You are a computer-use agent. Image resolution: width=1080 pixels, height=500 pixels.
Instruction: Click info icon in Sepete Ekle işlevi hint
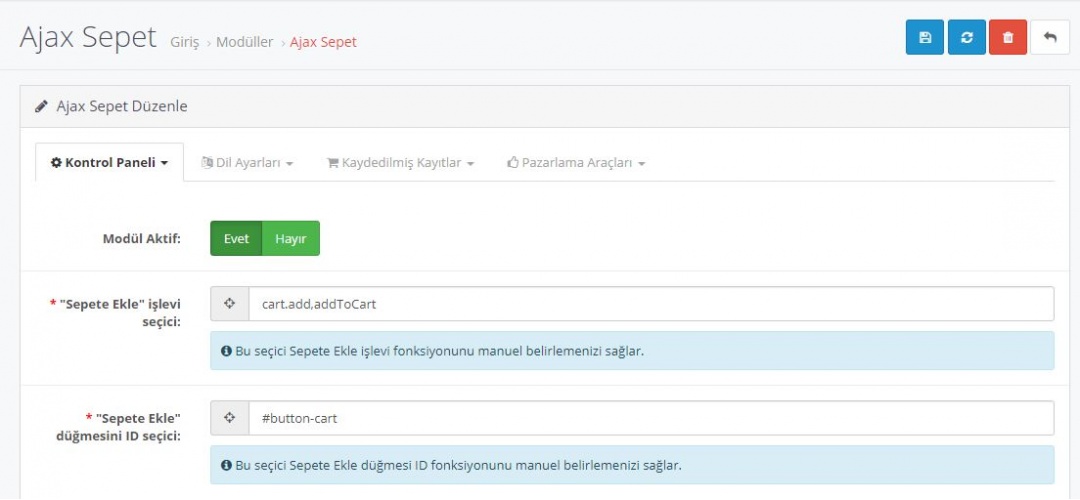click(226, 352)
